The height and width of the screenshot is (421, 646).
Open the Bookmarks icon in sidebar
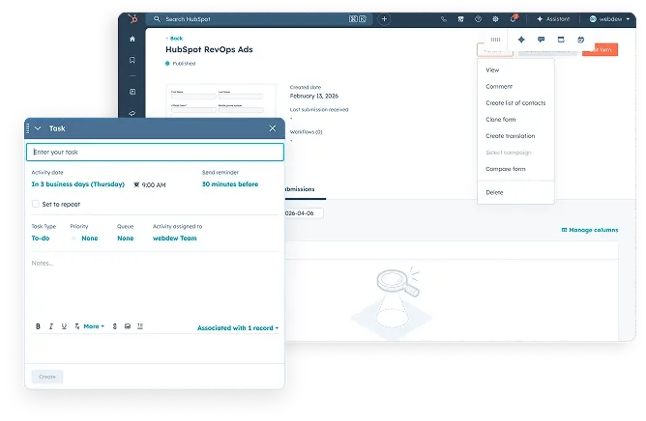132,60
